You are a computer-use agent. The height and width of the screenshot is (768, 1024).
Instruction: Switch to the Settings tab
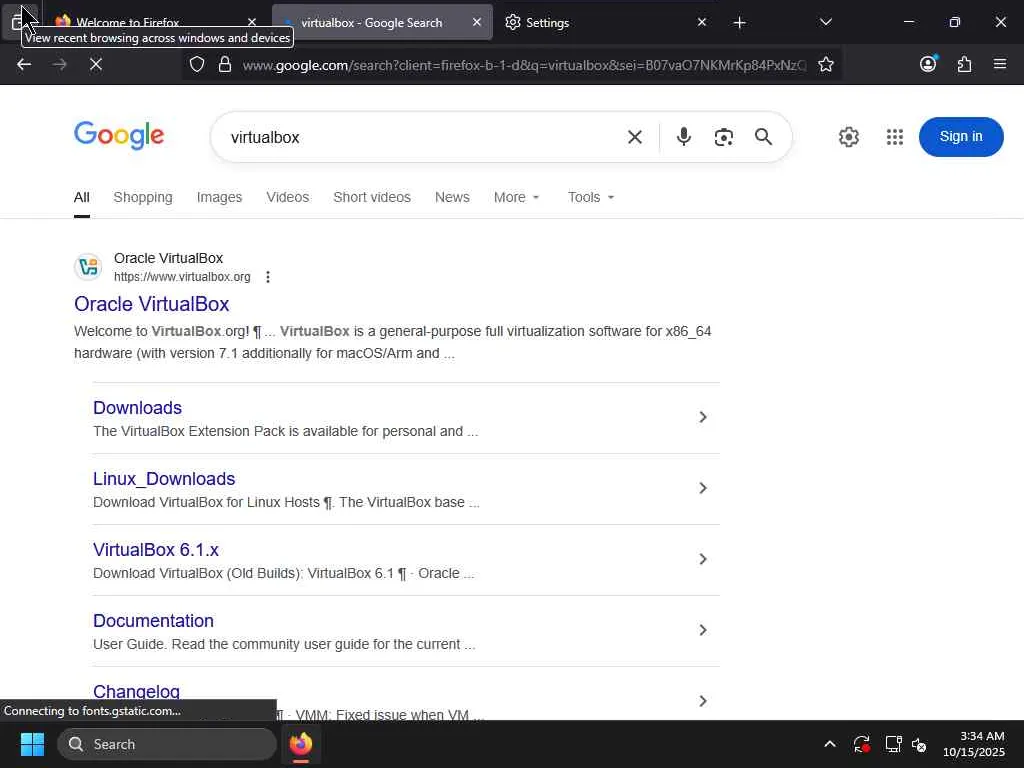click(606, 22)
